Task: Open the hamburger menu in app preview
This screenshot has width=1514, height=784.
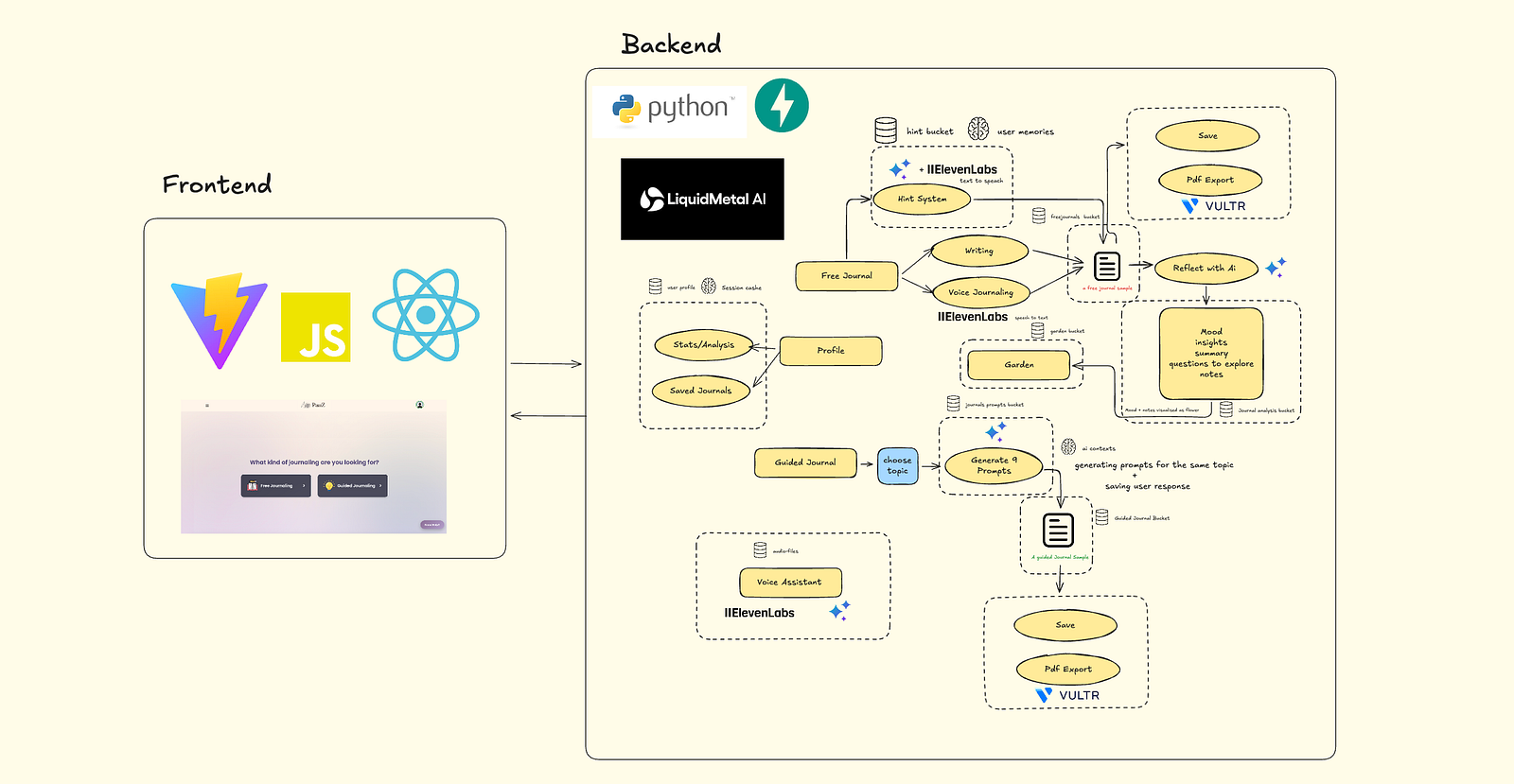Action: [x=207, y=405]
